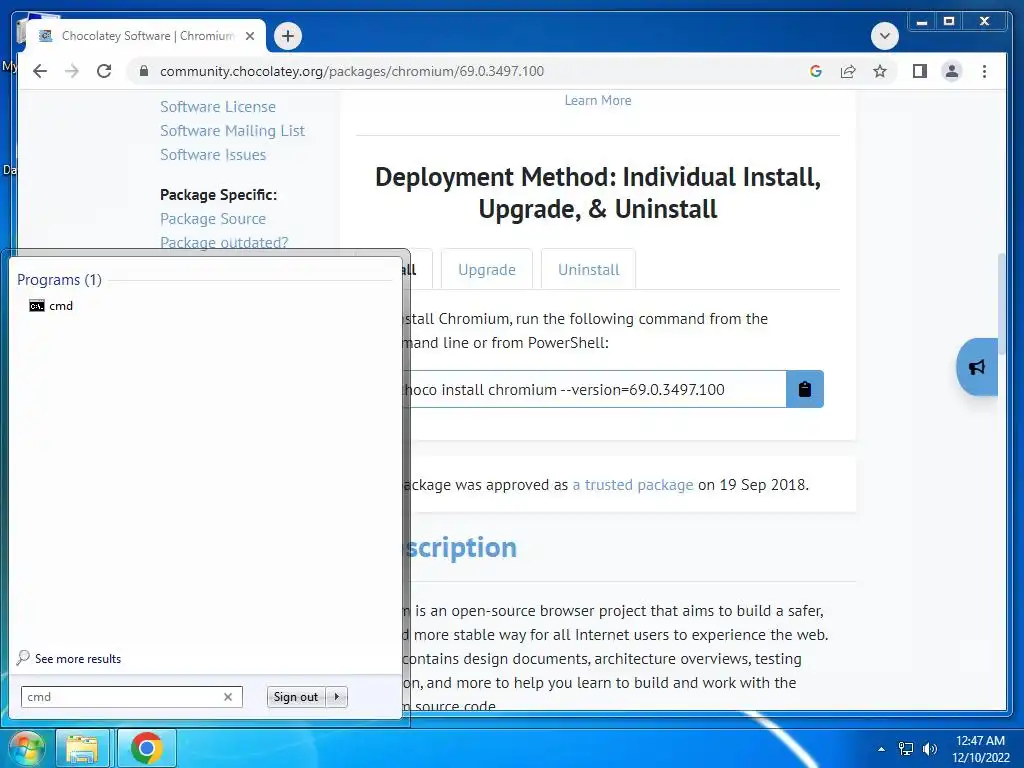Screen dimensions: 1024x768
Task: Open a new browser tab
Action: tap(288, 36)
